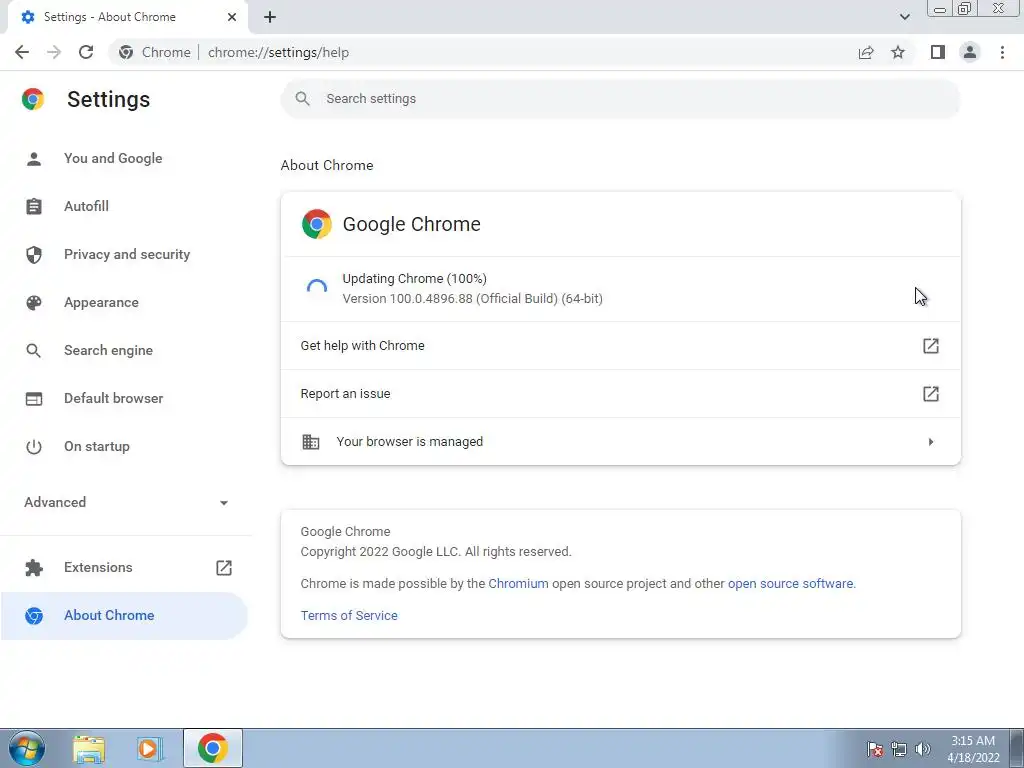Select About Chrome in the sidebar
The image size is (1024, 768).
tap(124, 615)
